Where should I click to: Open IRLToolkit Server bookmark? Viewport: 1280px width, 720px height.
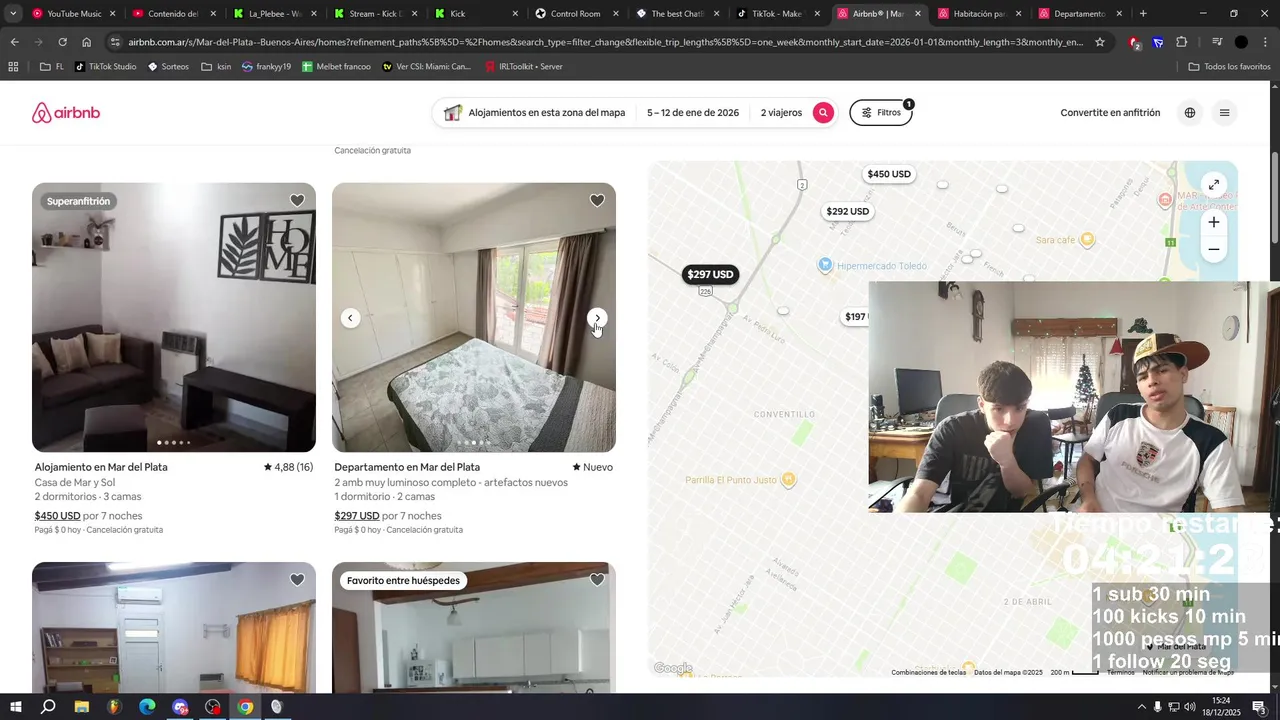pos(523,67)
